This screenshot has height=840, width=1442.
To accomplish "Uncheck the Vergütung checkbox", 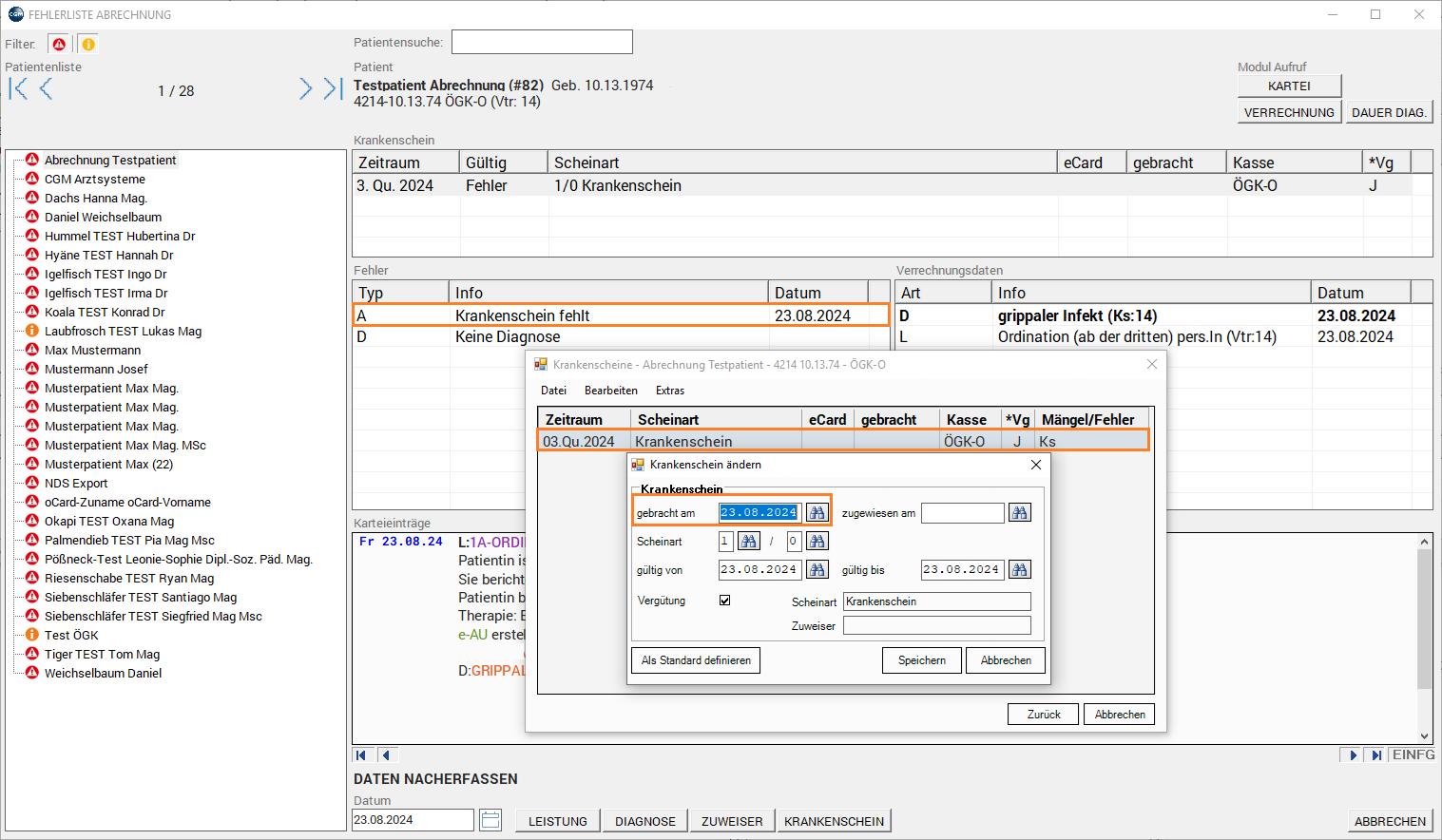I will pos(725,601).
